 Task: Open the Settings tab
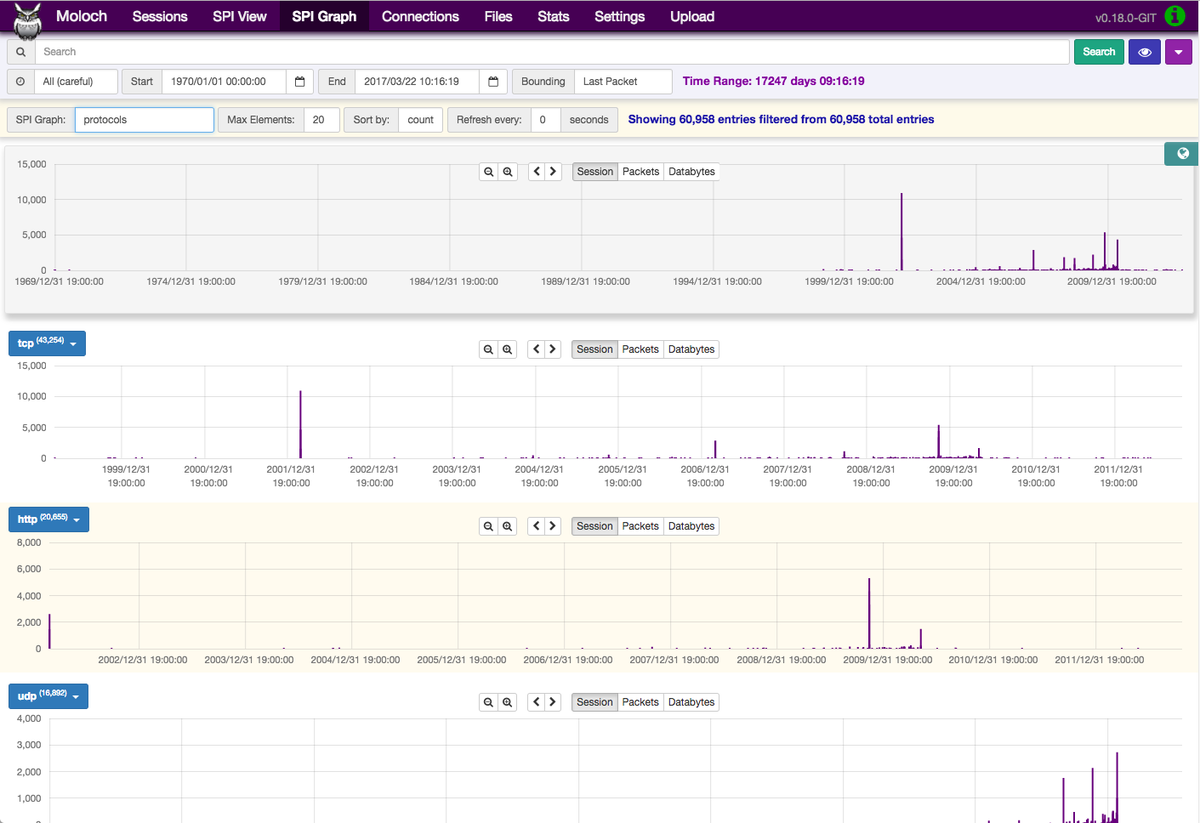(620, 16)
